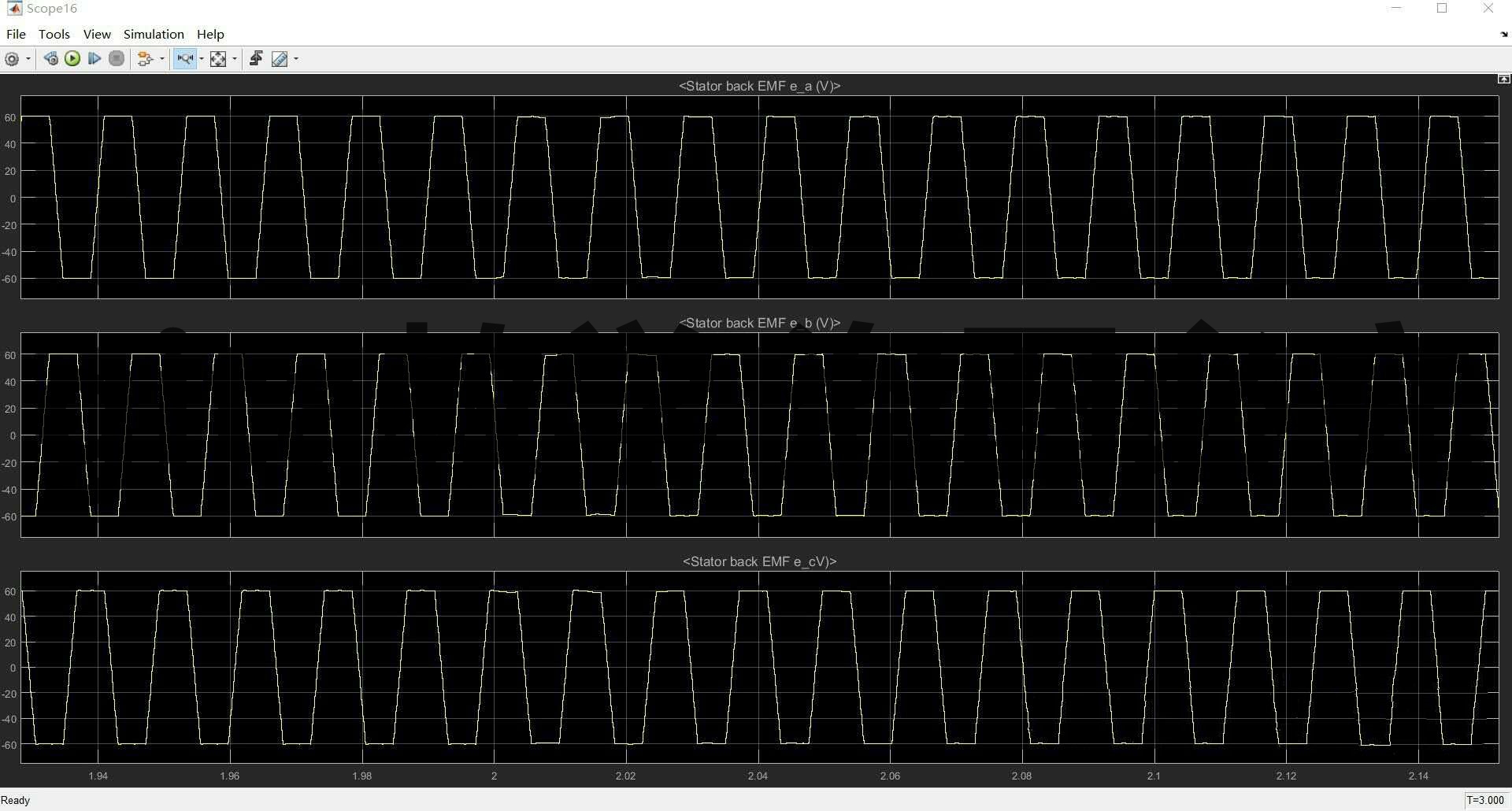Click the Scale Axes fit-to-view icon
This screenshot has height=811, width=1512.
point(218,58)
